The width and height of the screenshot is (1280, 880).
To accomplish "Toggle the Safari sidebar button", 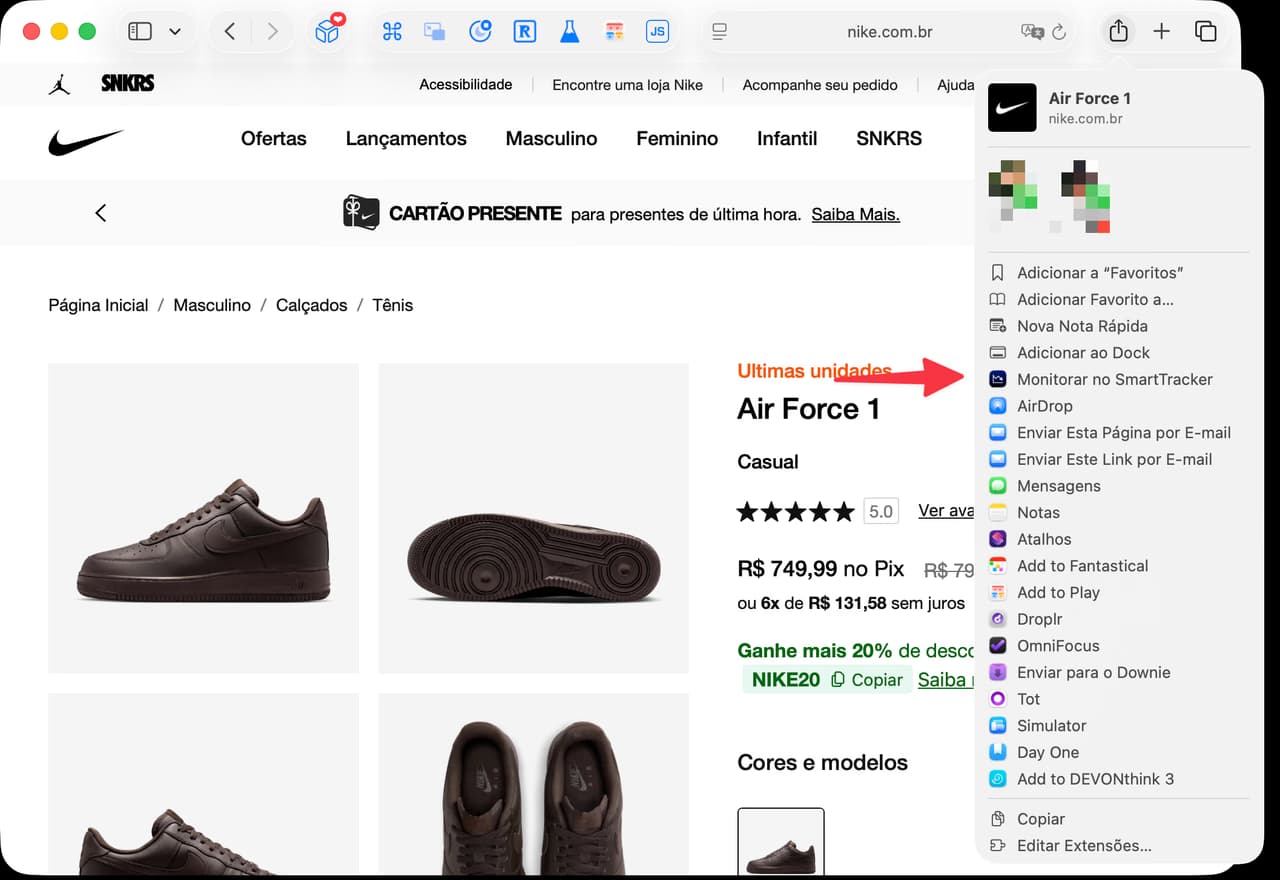I will 140,32.
